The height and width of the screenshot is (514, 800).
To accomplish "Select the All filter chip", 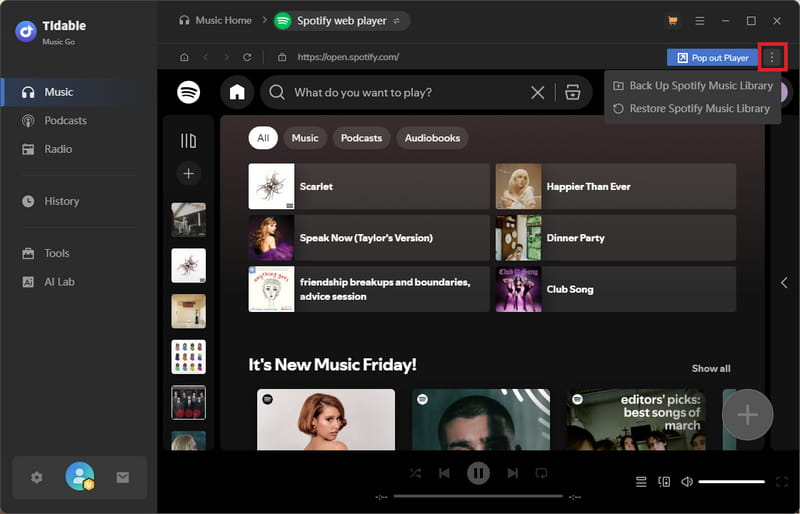I will coord(263,138).
